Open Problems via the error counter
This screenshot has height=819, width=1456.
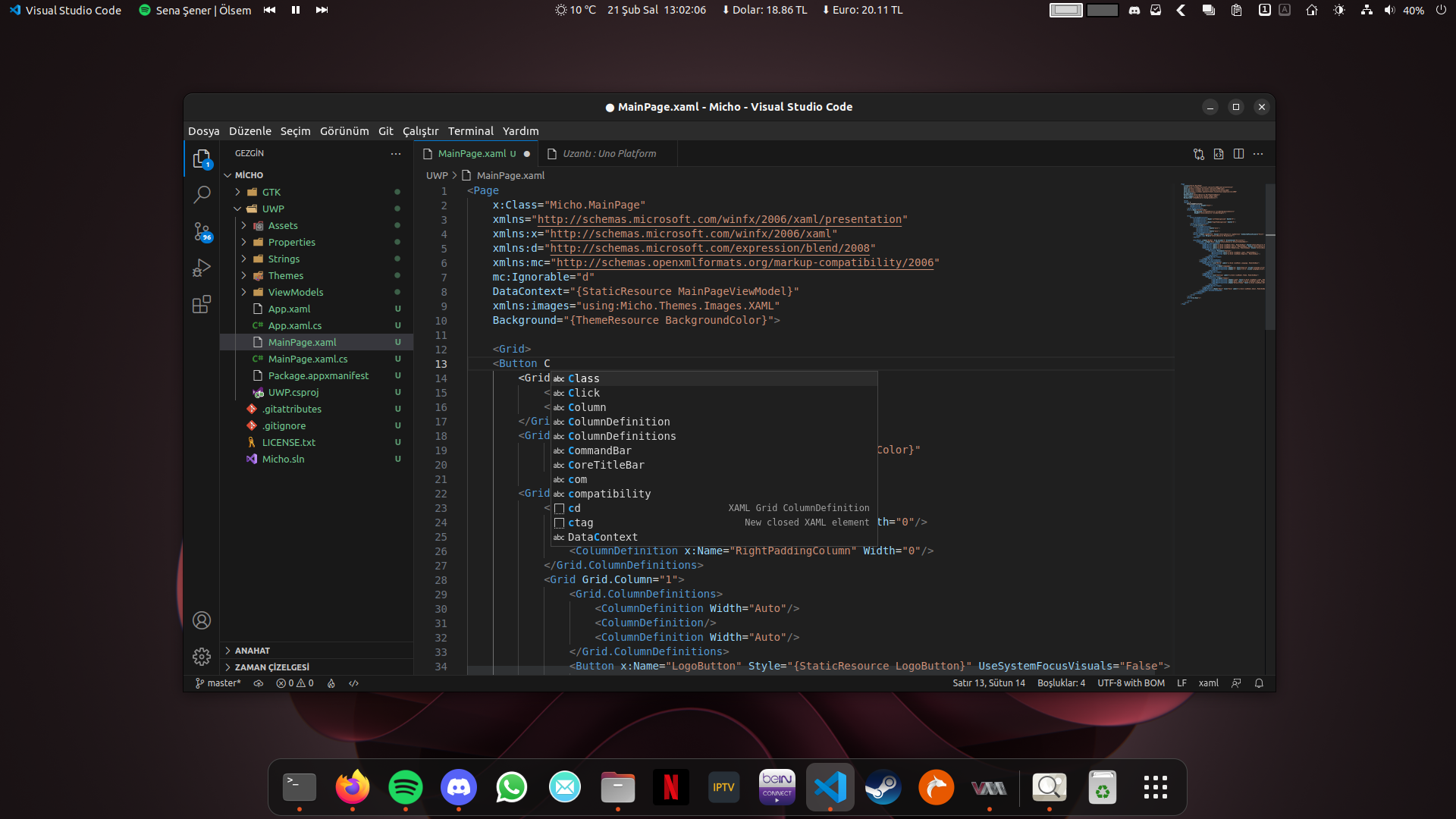(x=294, y=682)
